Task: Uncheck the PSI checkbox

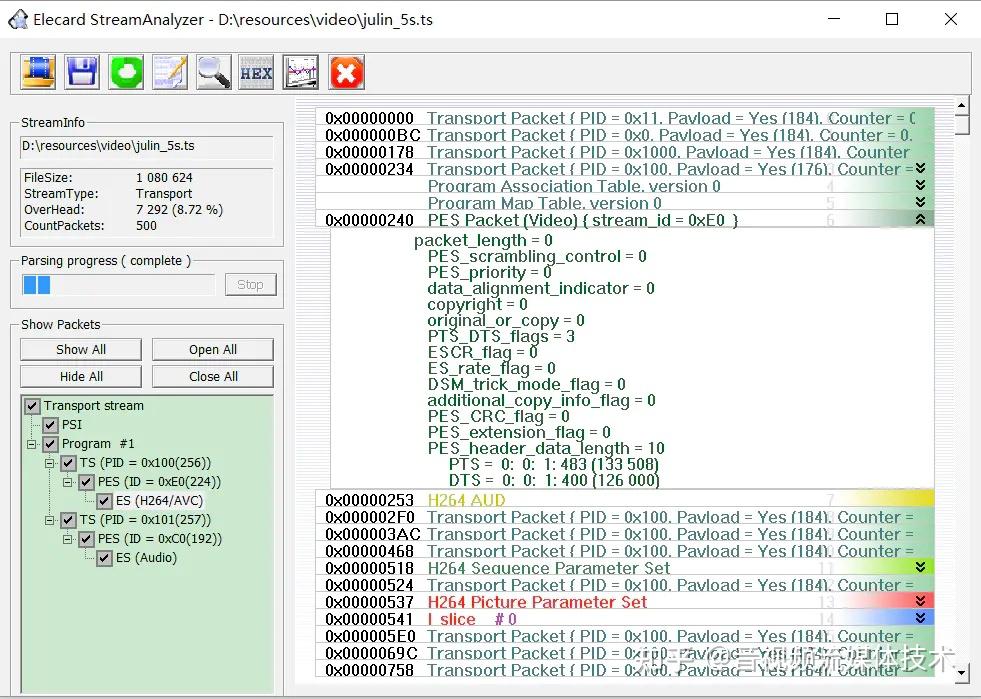Action: coord(51,425)
